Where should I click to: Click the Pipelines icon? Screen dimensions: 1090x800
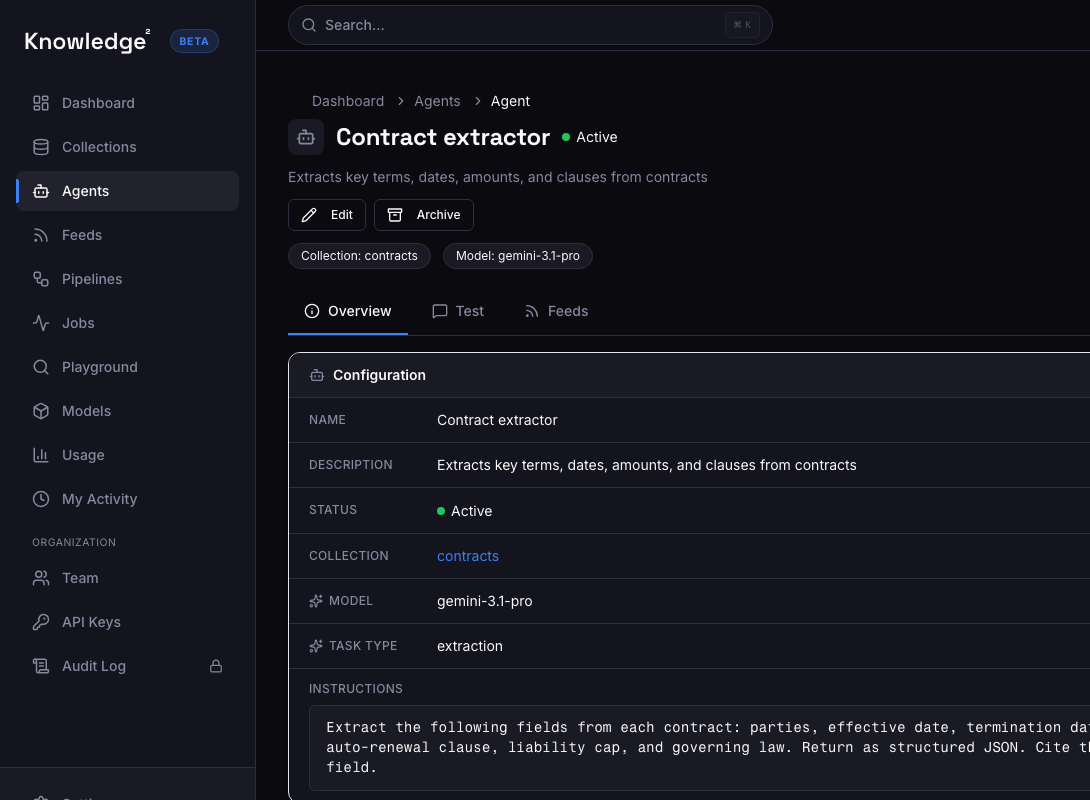[x=40, y=279]
